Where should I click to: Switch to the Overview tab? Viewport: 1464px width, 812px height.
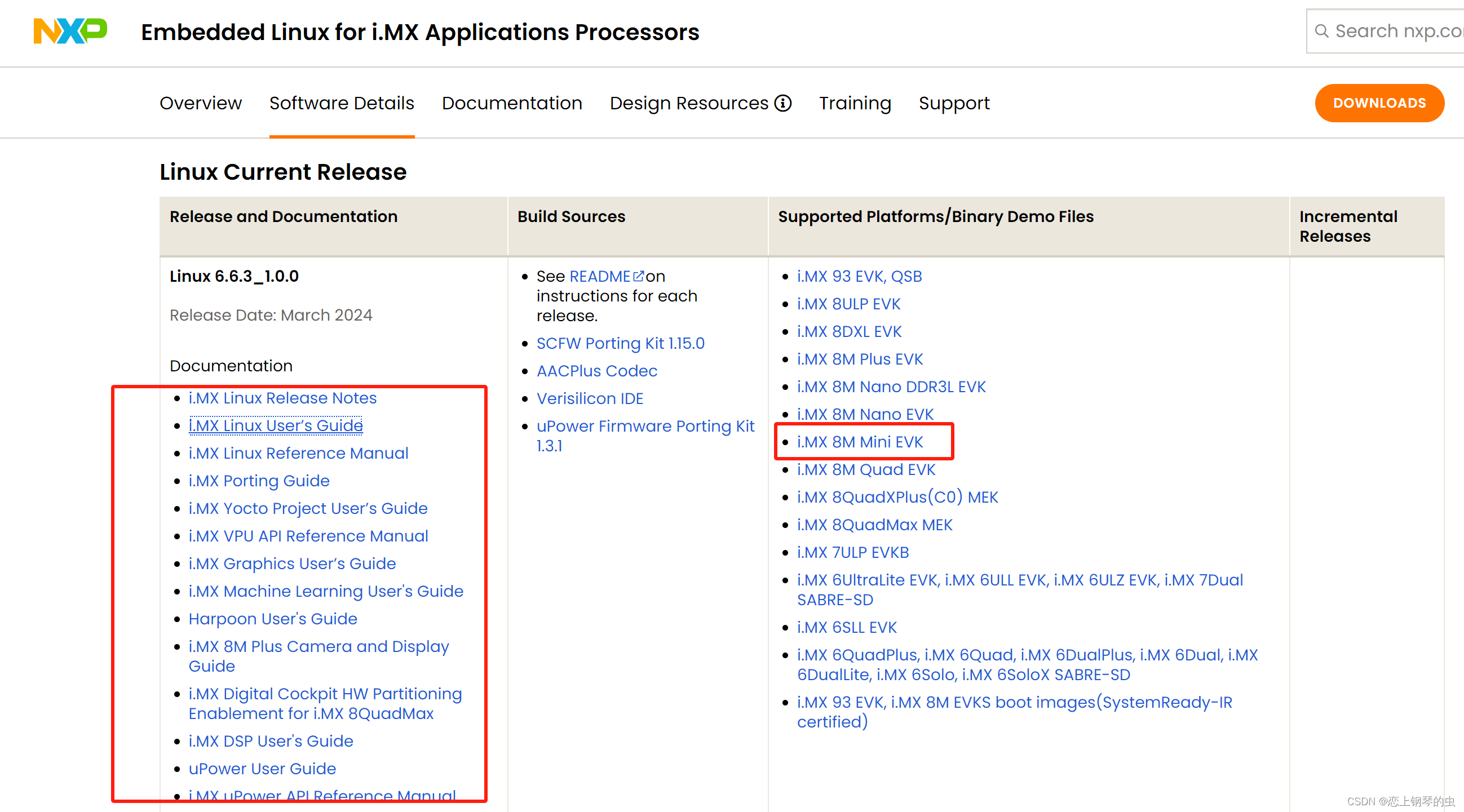coord(200,103)
